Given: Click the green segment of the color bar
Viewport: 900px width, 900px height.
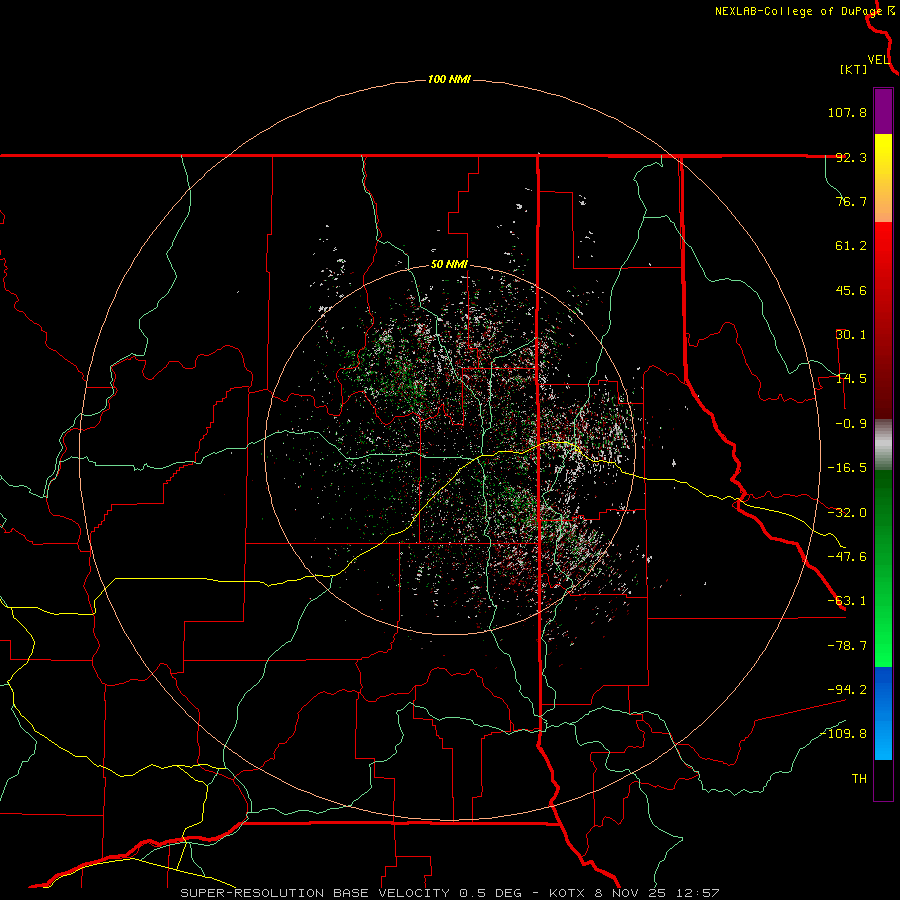Looking at the screenshot, I should pyautogui.click(x=883, y=568).
